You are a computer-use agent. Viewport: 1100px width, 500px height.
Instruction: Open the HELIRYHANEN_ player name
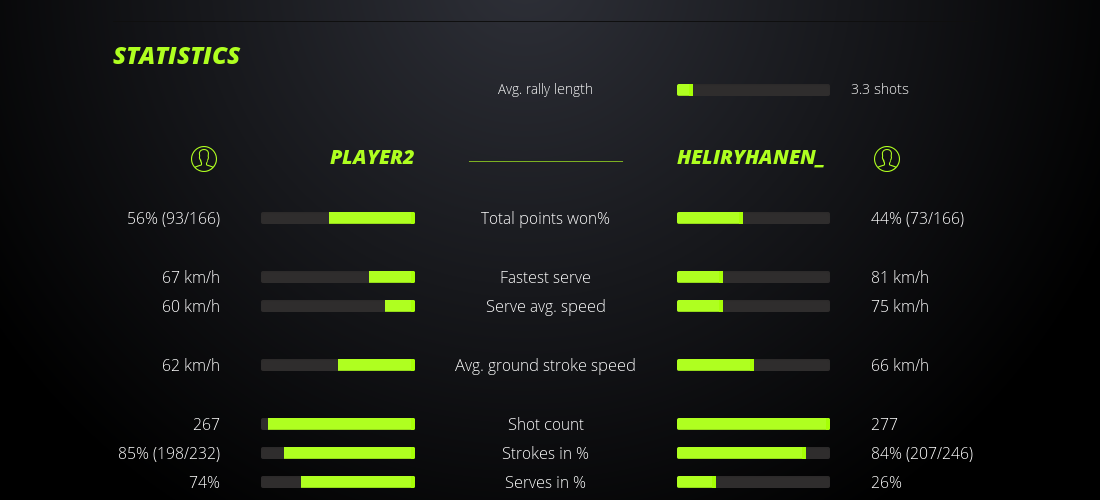pyautogui.click(x=750, y=158)
